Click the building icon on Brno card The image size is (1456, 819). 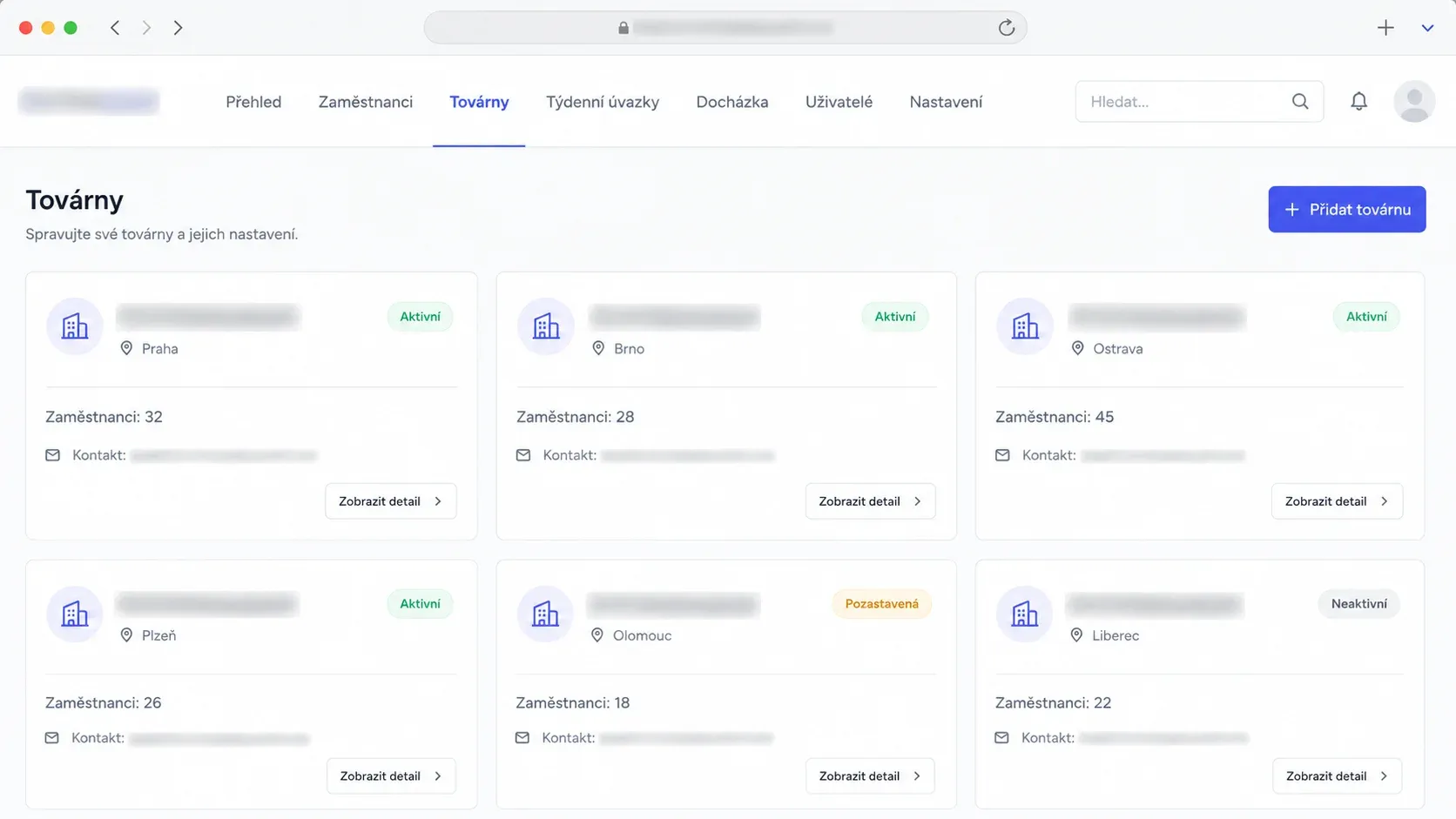click(x=546, y=326)
